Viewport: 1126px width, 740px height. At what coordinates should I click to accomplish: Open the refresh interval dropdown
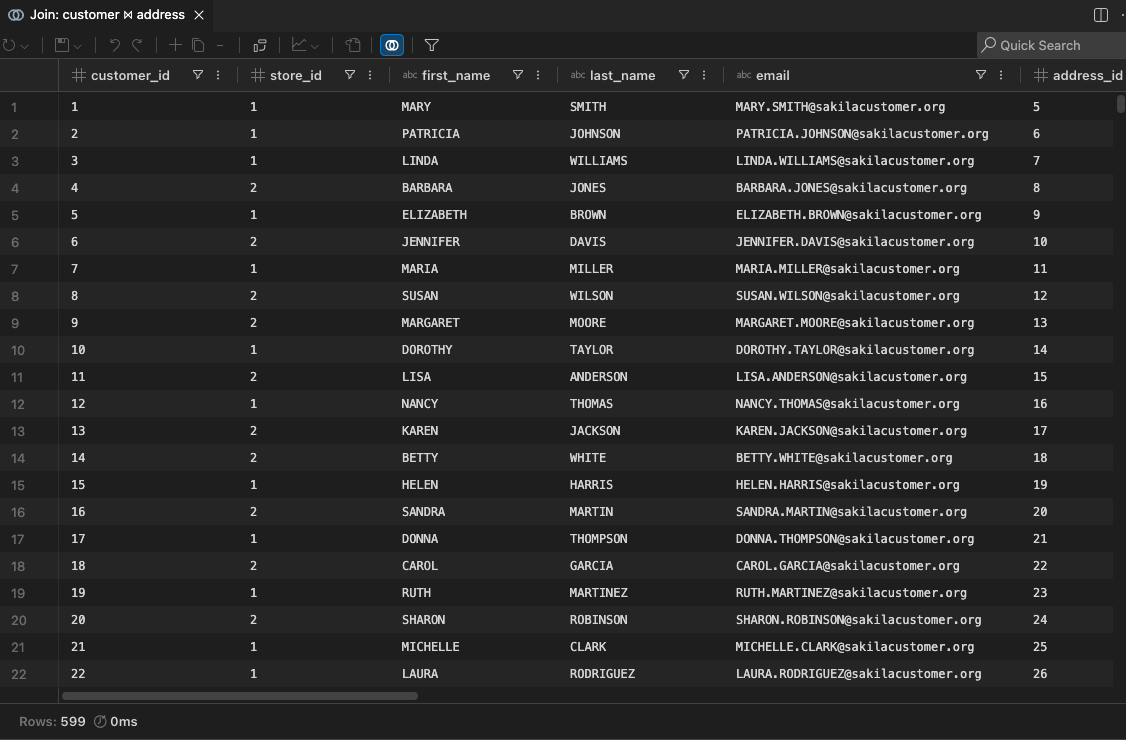coord(25,45)
